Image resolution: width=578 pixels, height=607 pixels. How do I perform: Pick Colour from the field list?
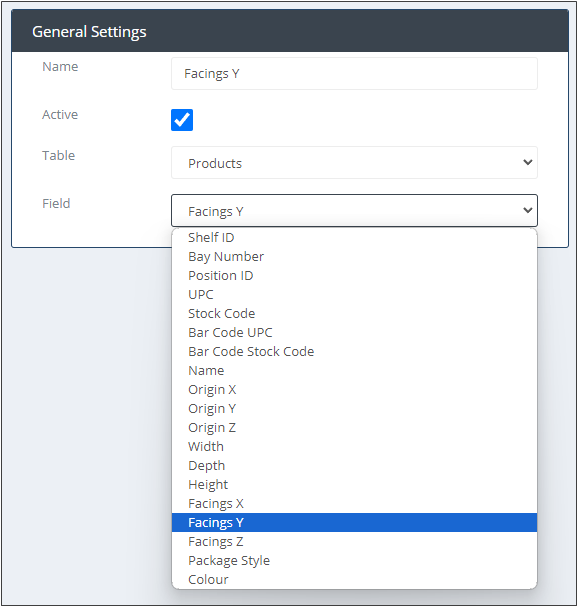pyautogui.click(x=354, y=579)
